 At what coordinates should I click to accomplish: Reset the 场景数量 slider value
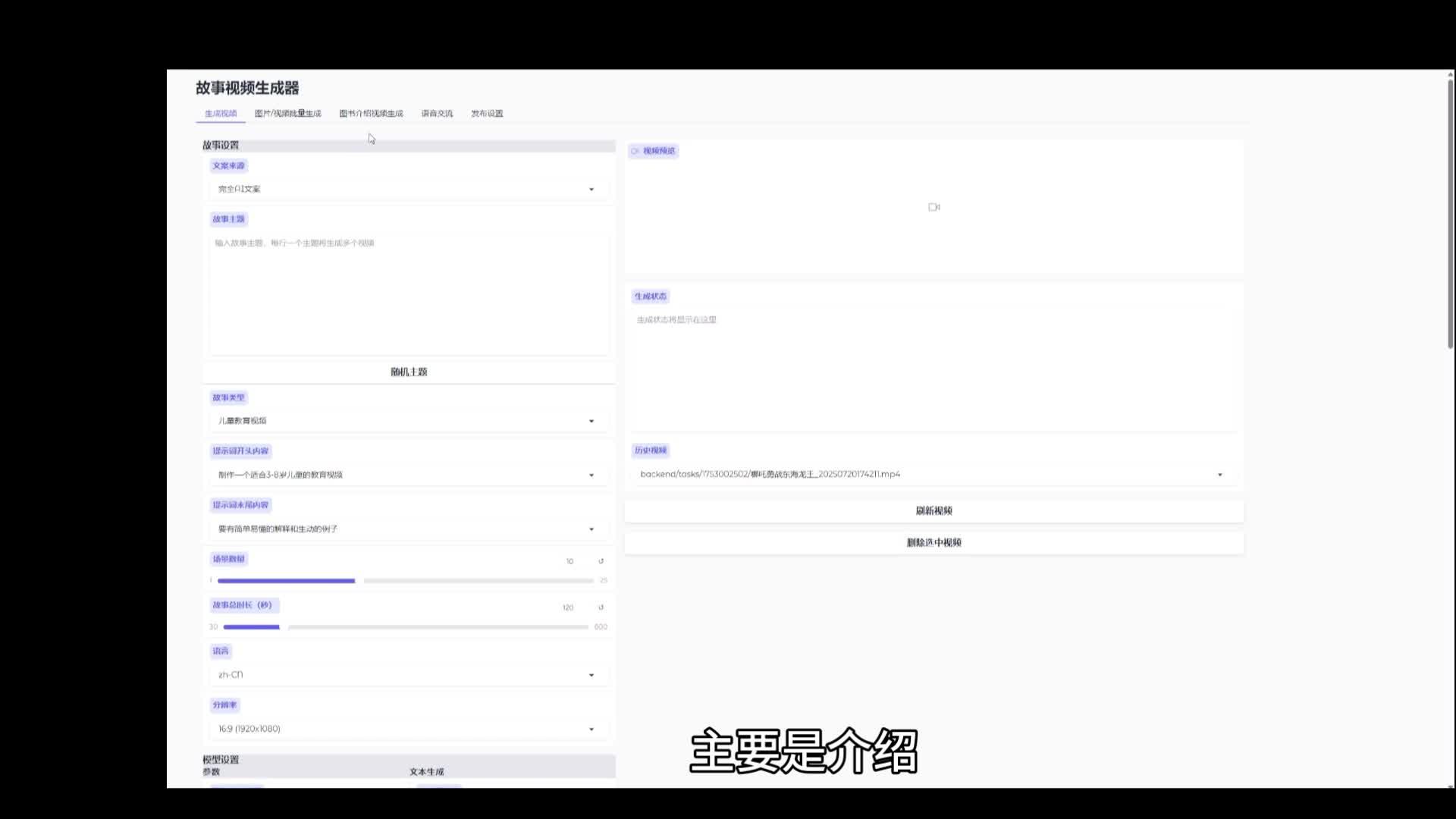point(601,561)
